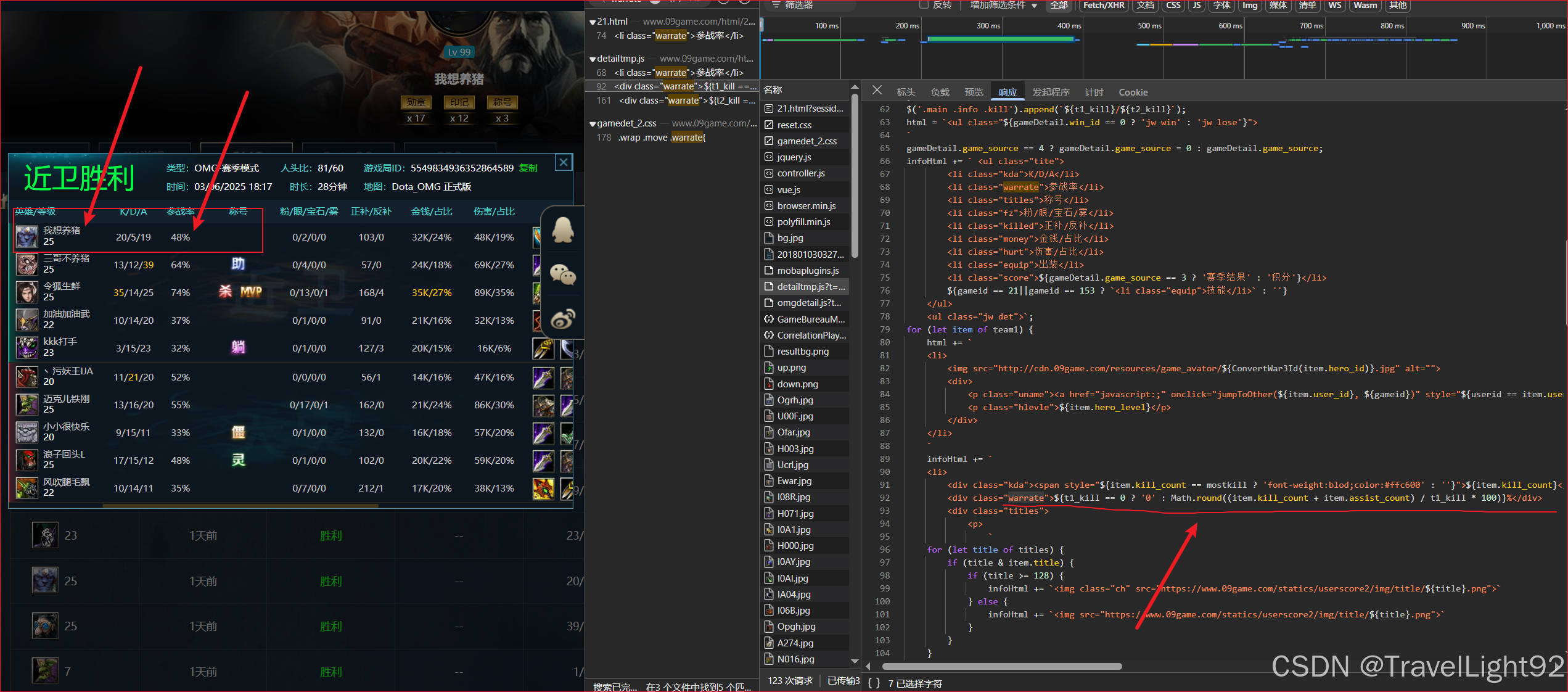
Task: Select the Fetch/XHR filter toggle
Action: point(1103,5)
